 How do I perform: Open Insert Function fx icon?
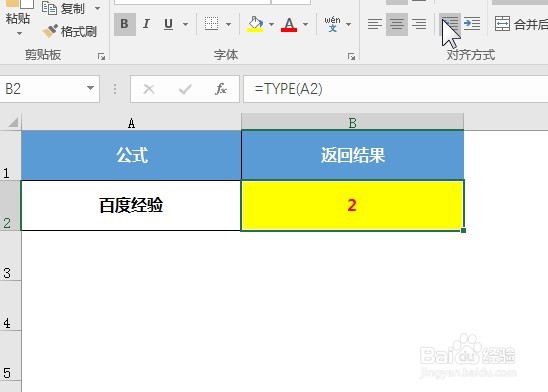click(x=221, y=89)
